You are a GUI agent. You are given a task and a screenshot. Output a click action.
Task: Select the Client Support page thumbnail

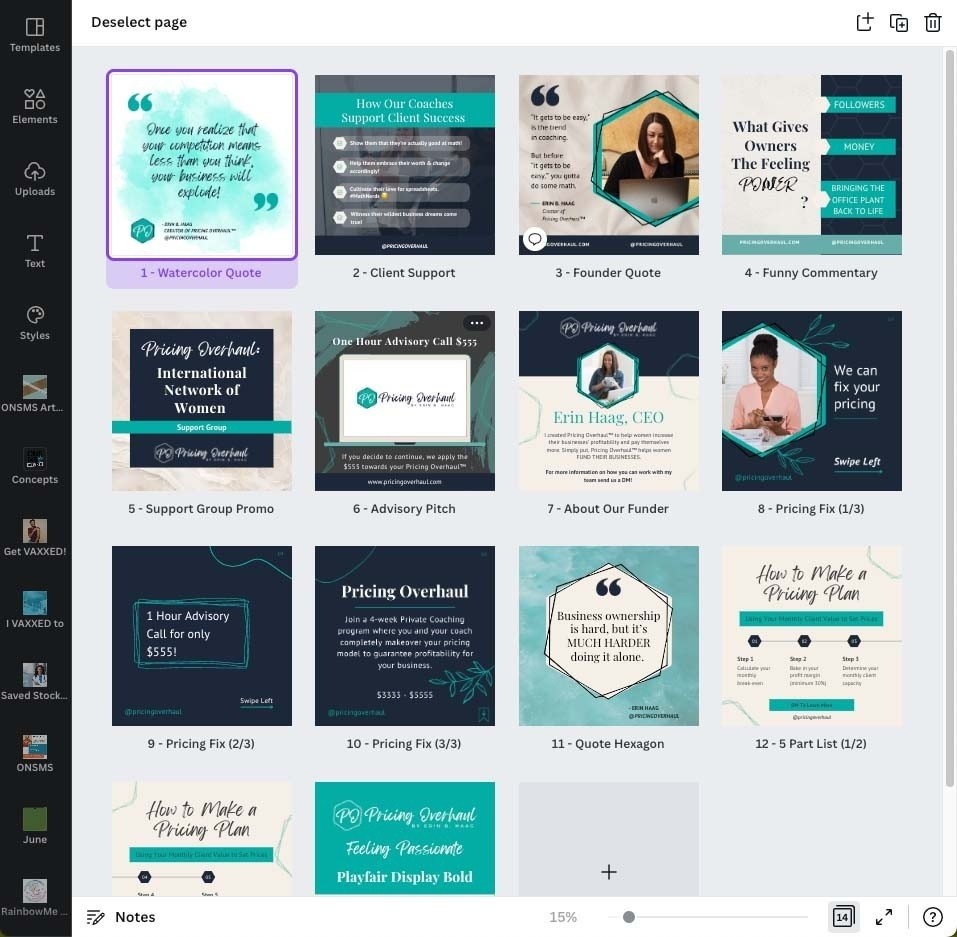coord(405,165)
